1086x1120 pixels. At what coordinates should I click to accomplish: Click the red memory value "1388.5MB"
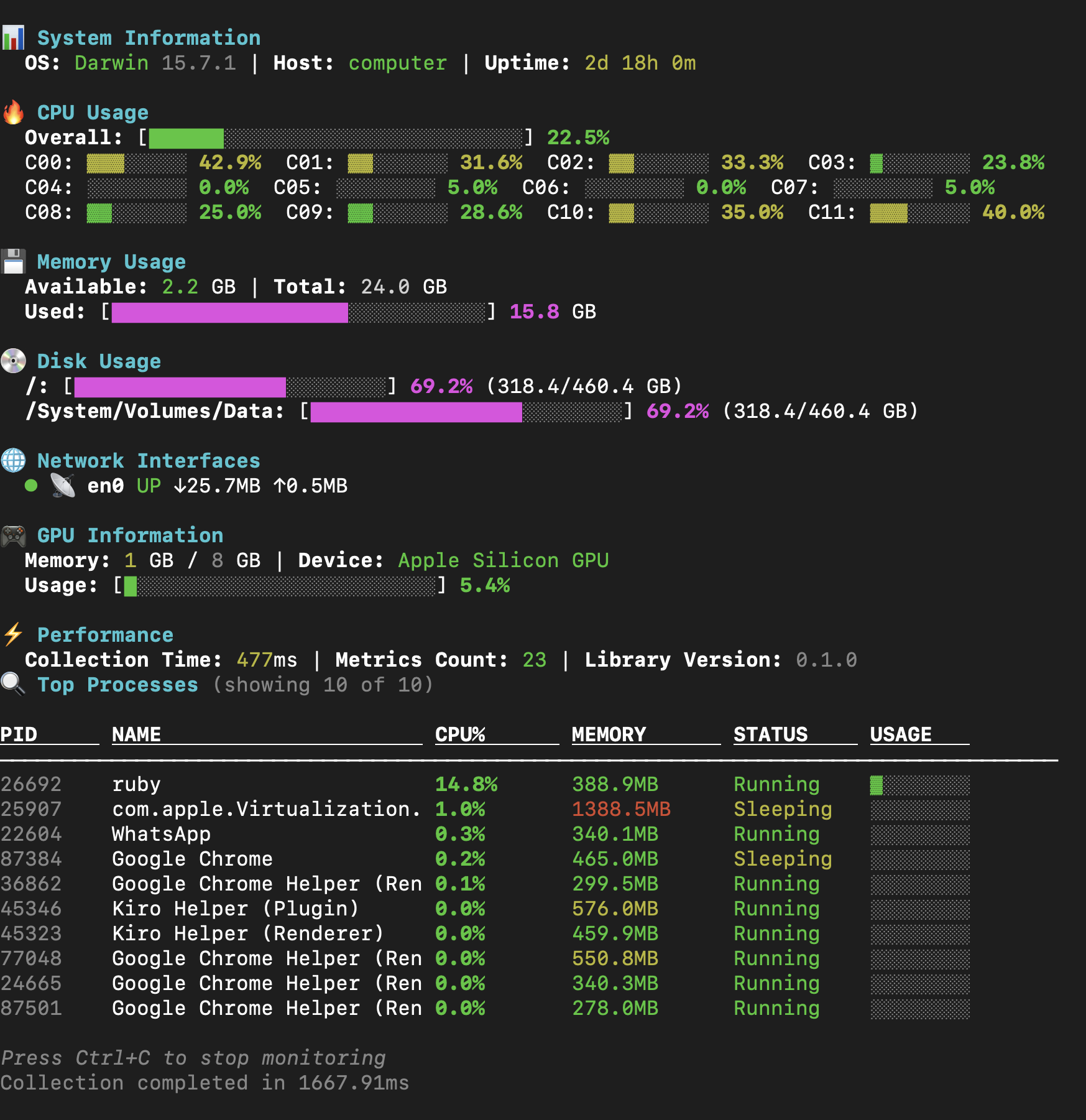click(x=622, y=809)
